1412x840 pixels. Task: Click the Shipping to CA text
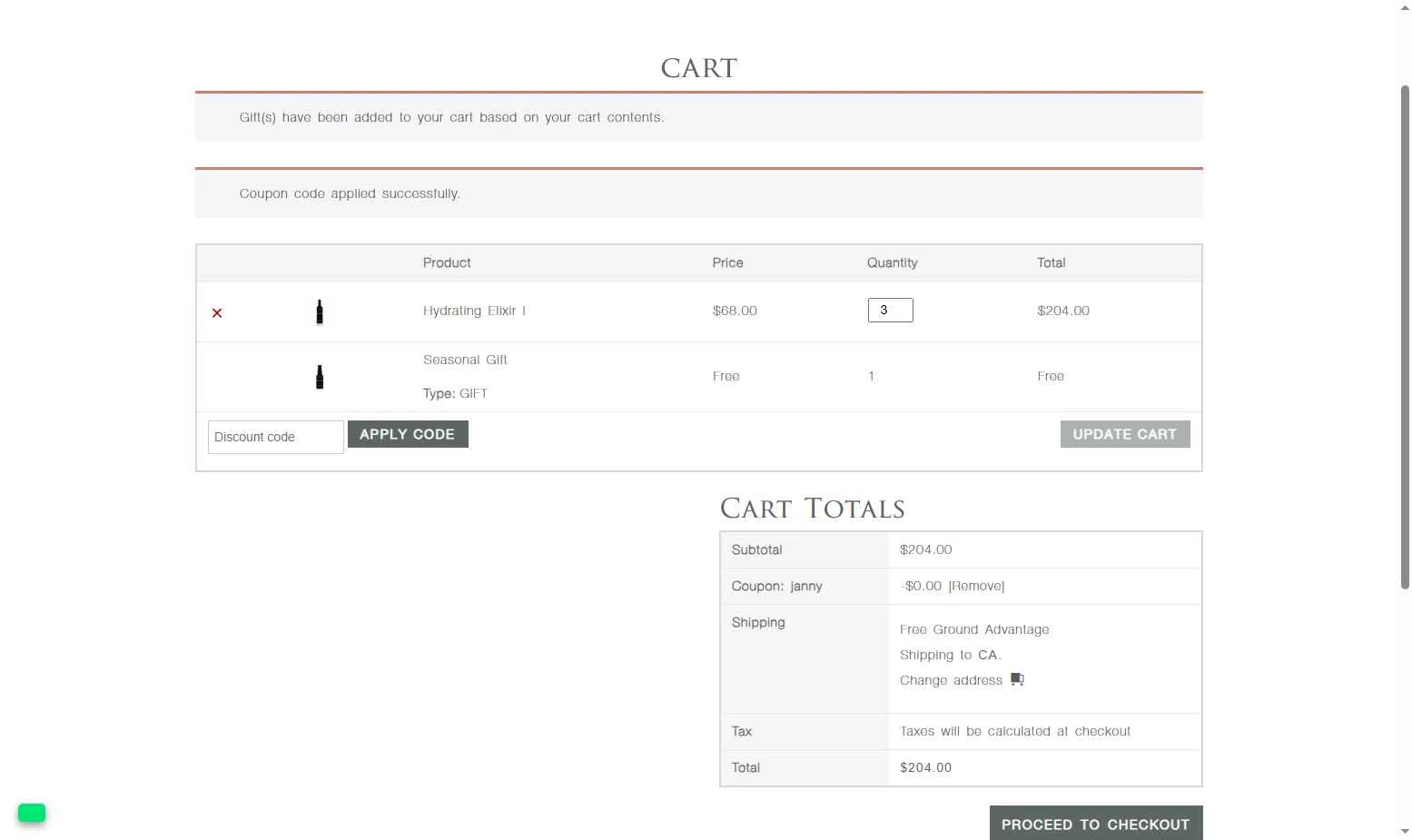tap(951, 655)
